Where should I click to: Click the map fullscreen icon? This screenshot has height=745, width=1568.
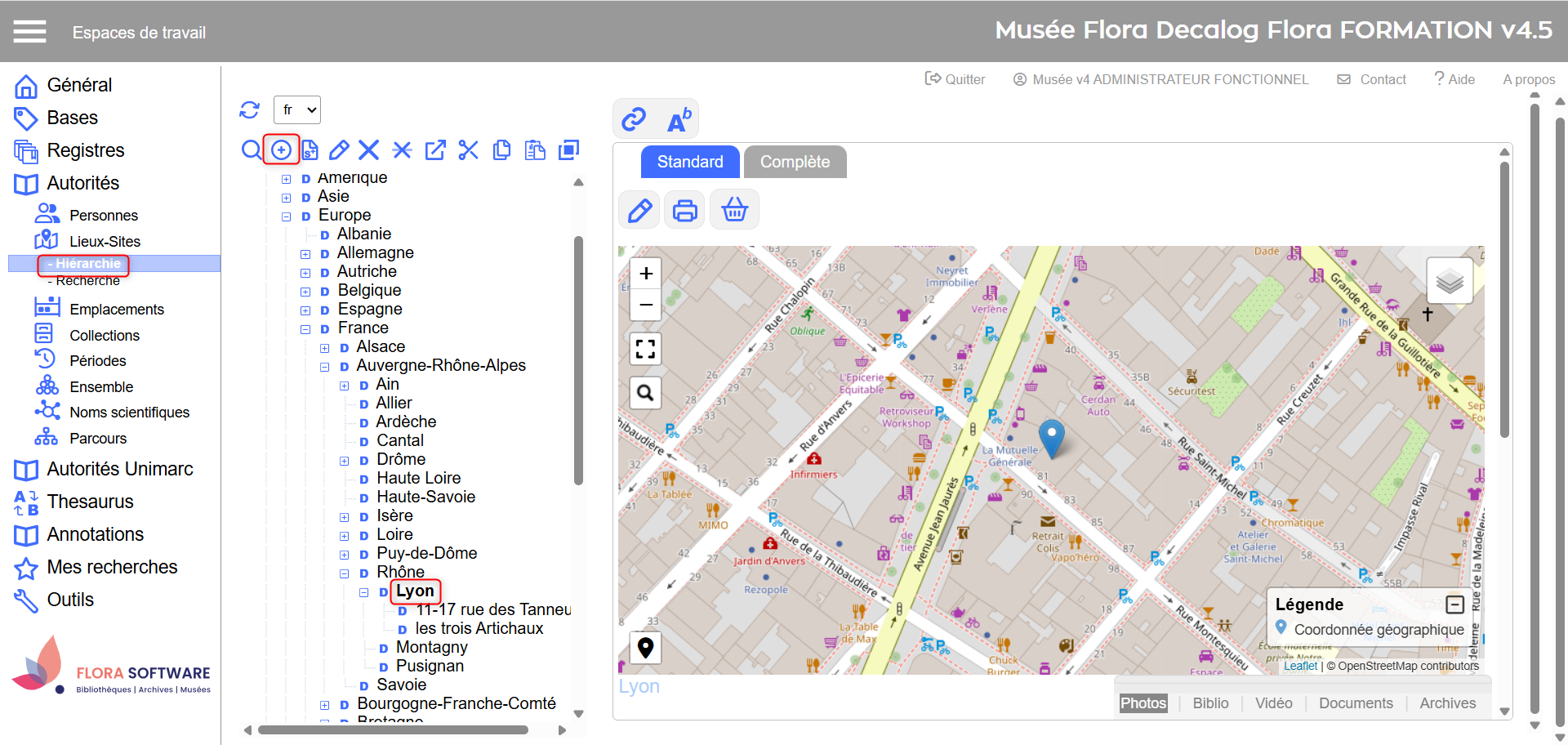coord(645,350)
